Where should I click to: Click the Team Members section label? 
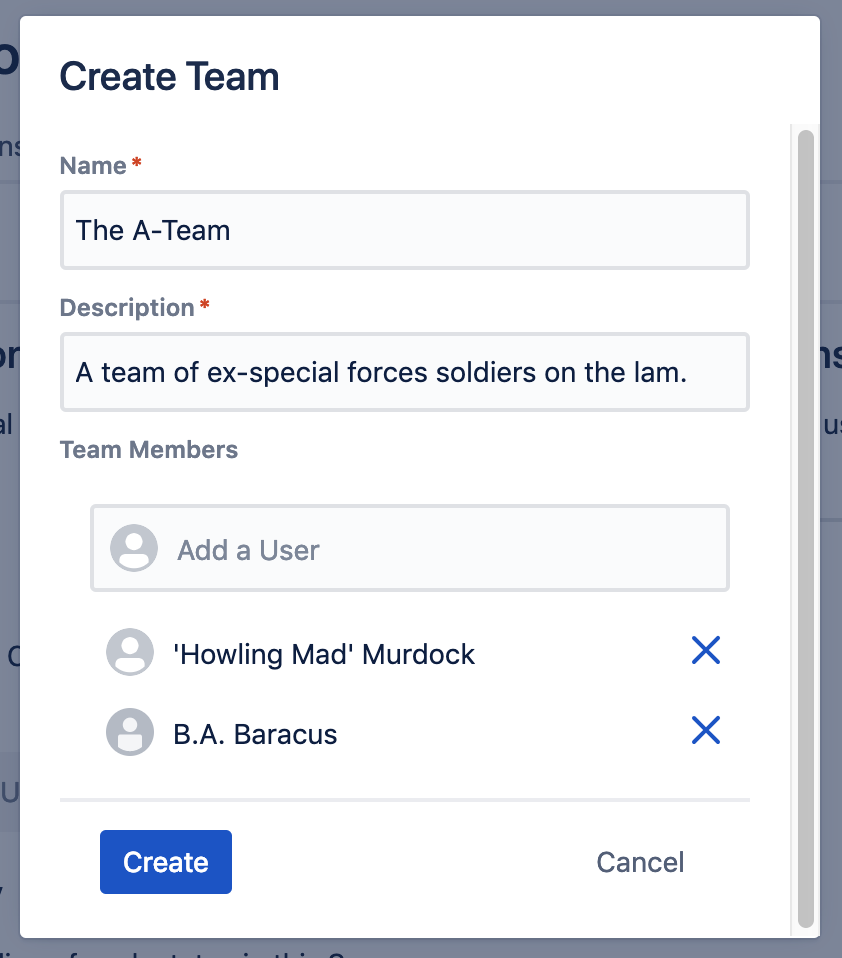(x=149, y=450)
